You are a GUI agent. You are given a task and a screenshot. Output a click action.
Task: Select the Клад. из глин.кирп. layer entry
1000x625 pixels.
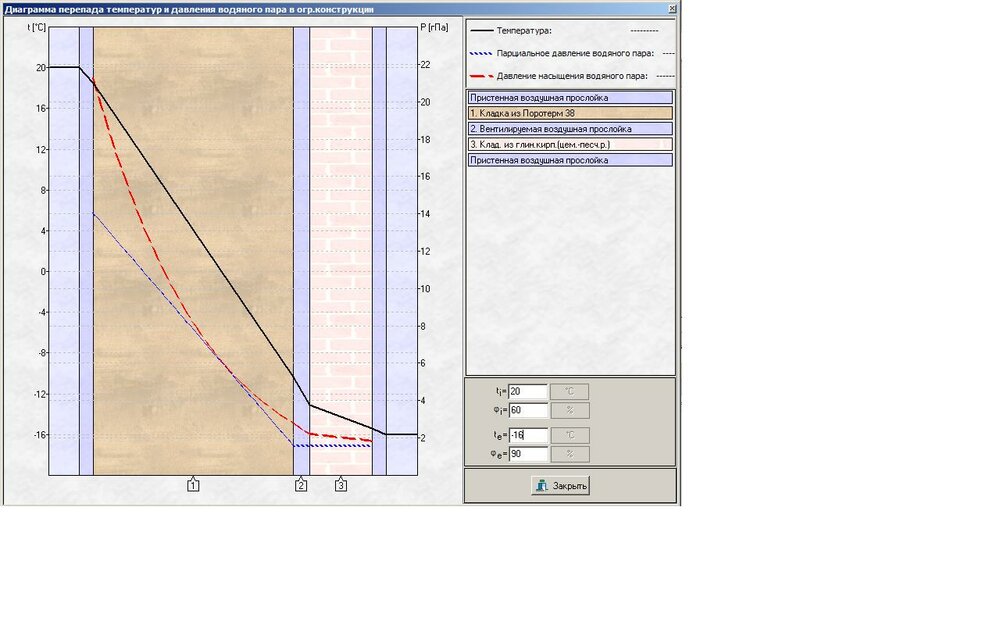pyautogui.click(x=570, y=144)
